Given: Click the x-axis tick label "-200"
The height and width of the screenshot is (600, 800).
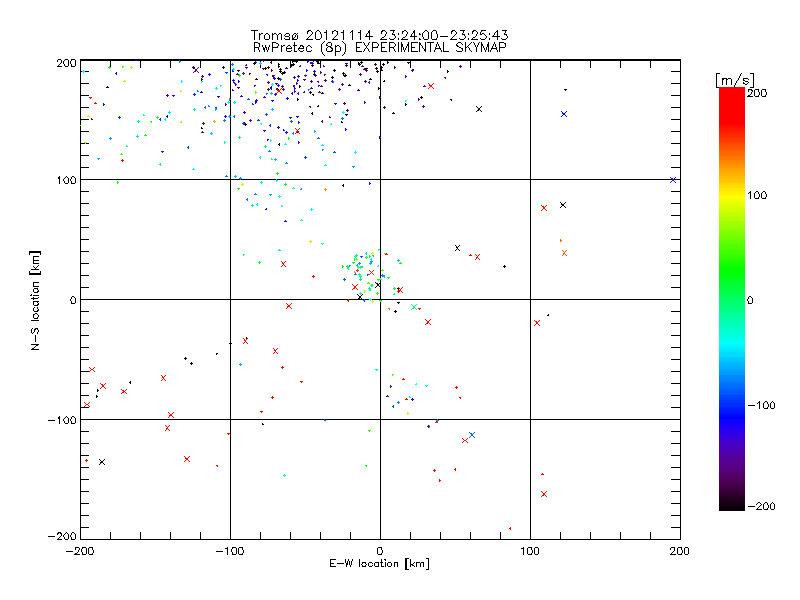Looking at the screenshot, I should 80,551.
